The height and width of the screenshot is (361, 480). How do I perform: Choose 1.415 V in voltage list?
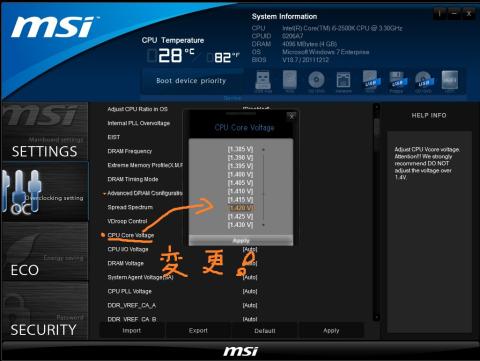[x=240, y=199]
